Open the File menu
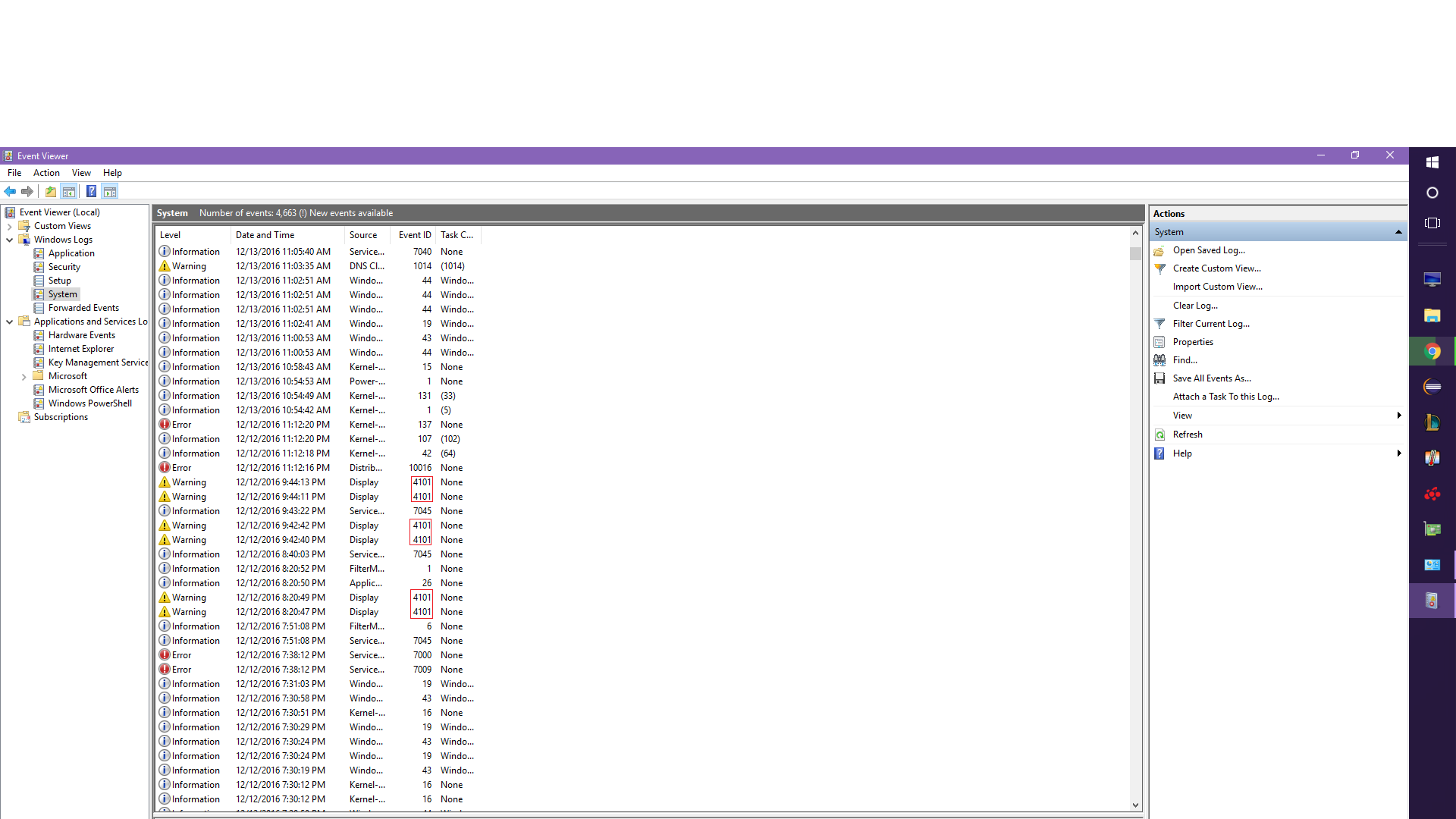The height and width of the screenshot is (819, 1456). (14, 173)
